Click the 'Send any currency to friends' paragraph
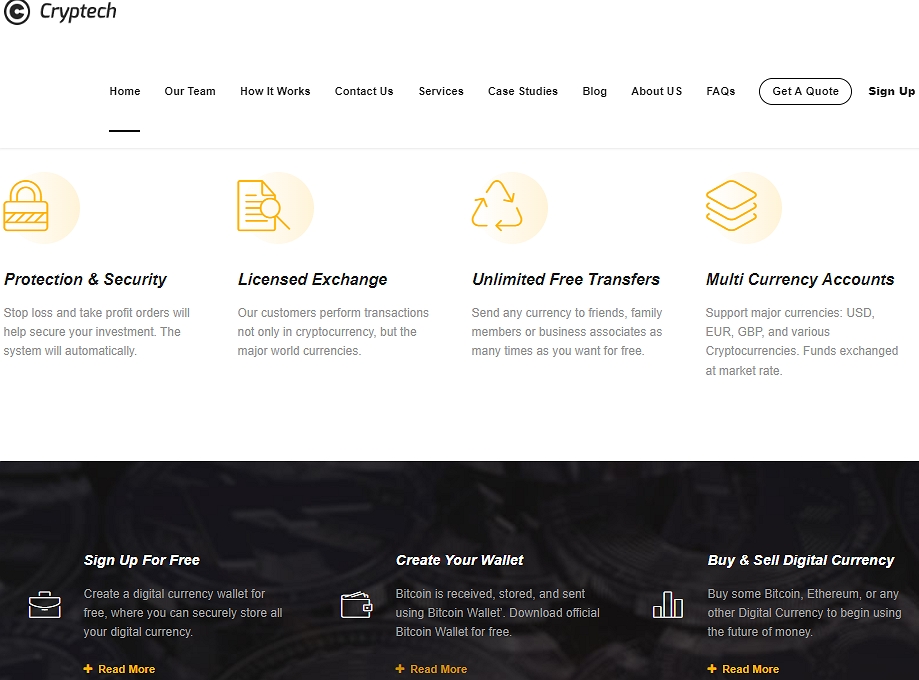The image size is (919, 680). (x=567, y=332)
